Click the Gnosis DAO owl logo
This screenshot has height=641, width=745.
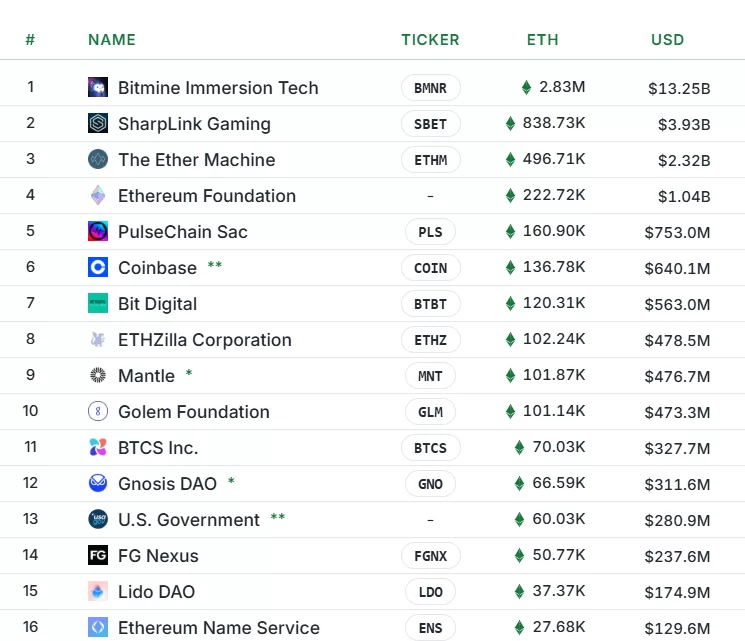click(x=98, y=484)
